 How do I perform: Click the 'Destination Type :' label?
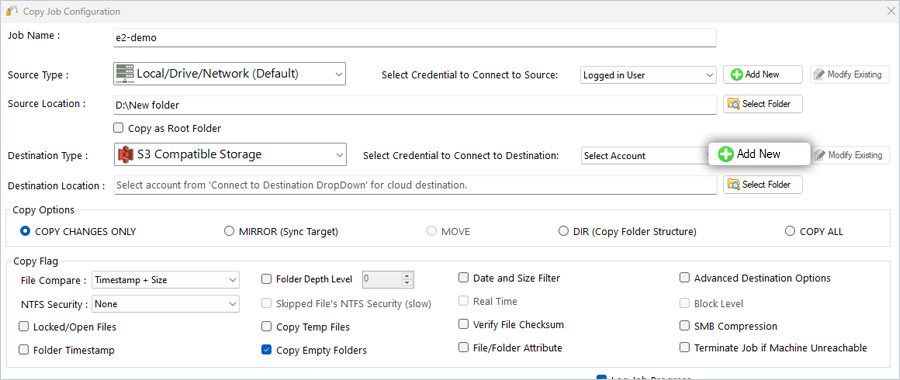coord(48,156)
